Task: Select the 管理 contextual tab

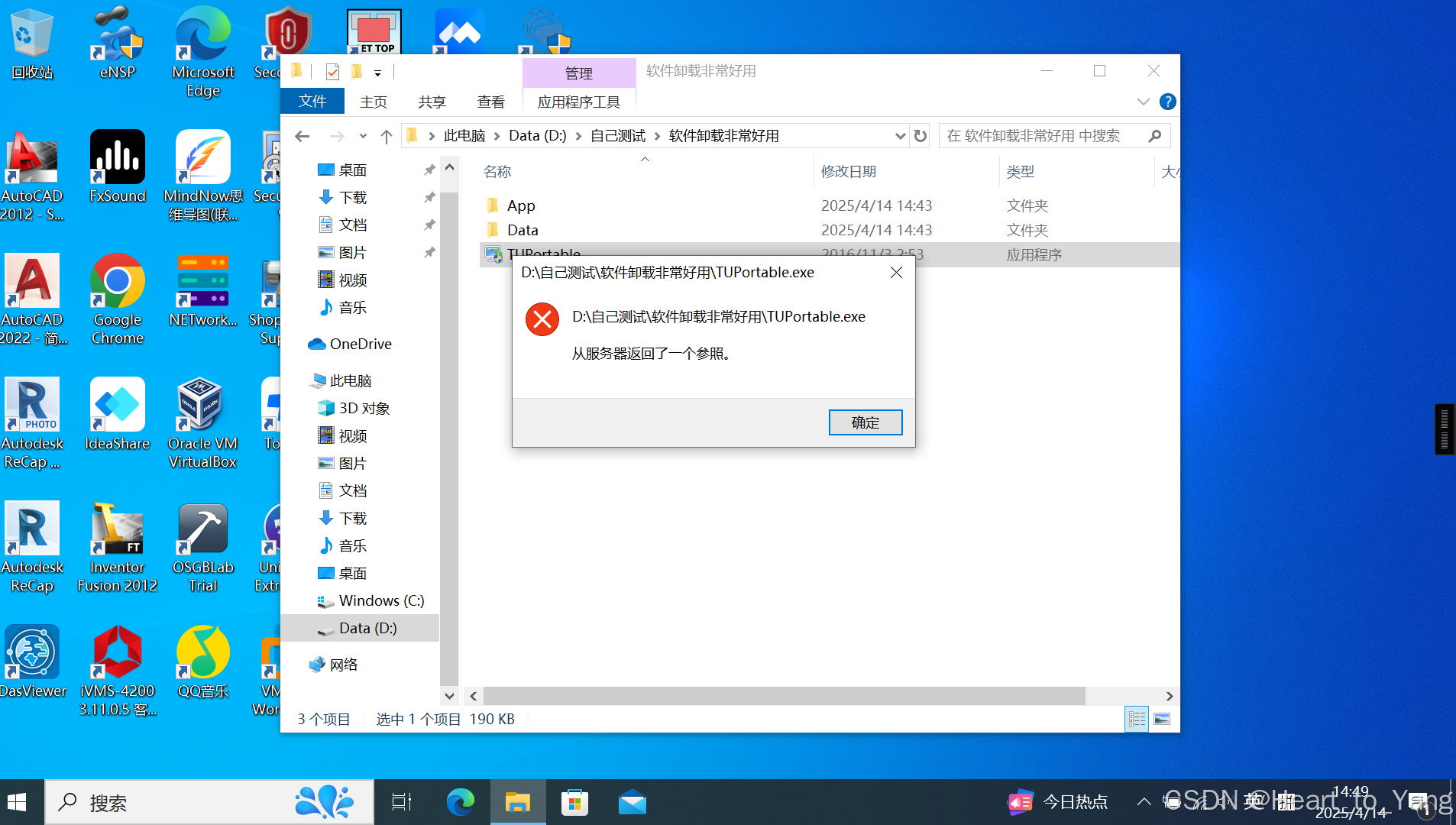Action: [579, 73]
